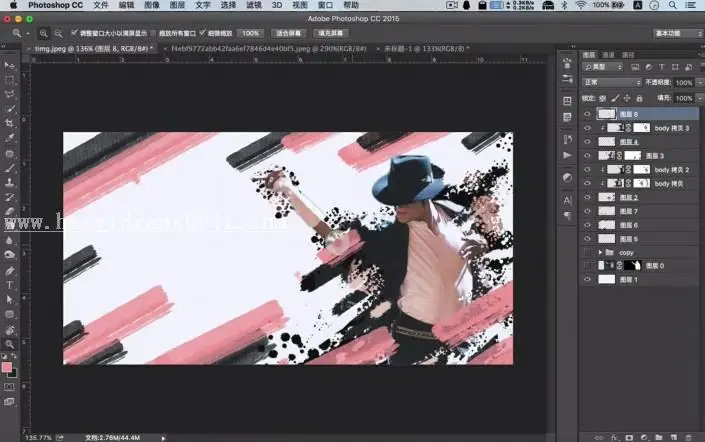705x442 pixels.
Task: Click the lock all icon
Action: [x=639, y=98]
